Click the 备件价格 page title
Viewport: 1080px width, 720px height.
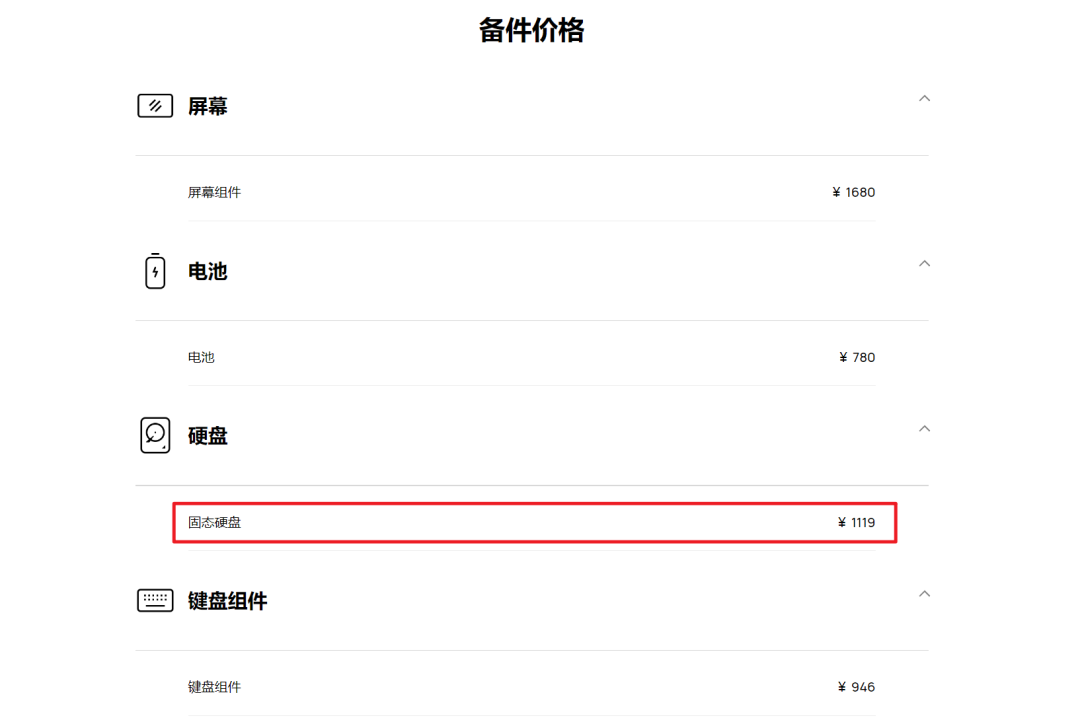(531, 31)
